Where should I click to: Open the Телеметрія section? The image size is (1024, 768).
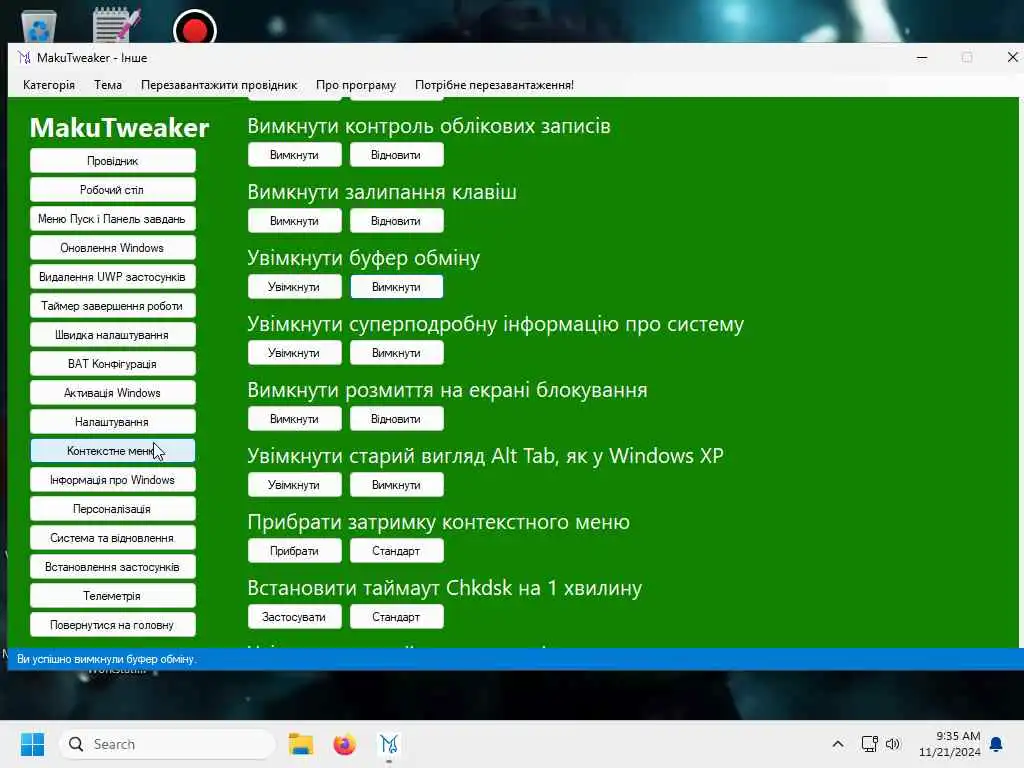coord(112,596)
